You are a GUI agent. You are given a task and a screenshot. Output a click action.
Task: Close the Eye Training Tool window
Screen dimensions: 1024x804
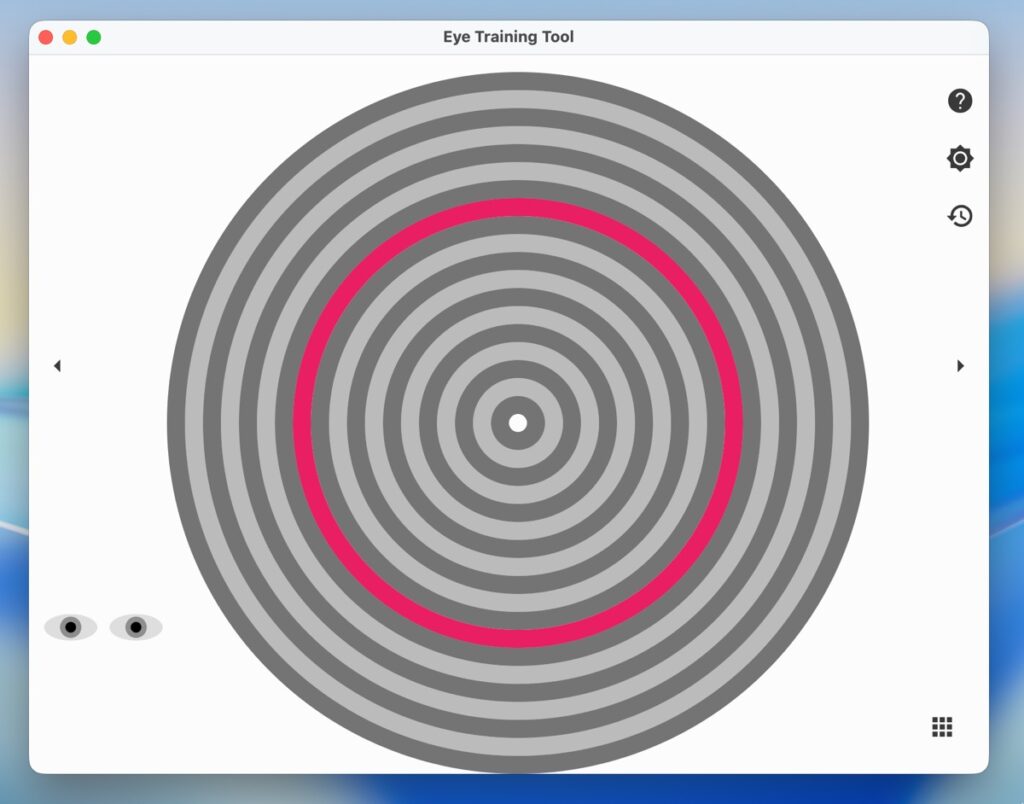pyautogui.click(x=46, y=37)
